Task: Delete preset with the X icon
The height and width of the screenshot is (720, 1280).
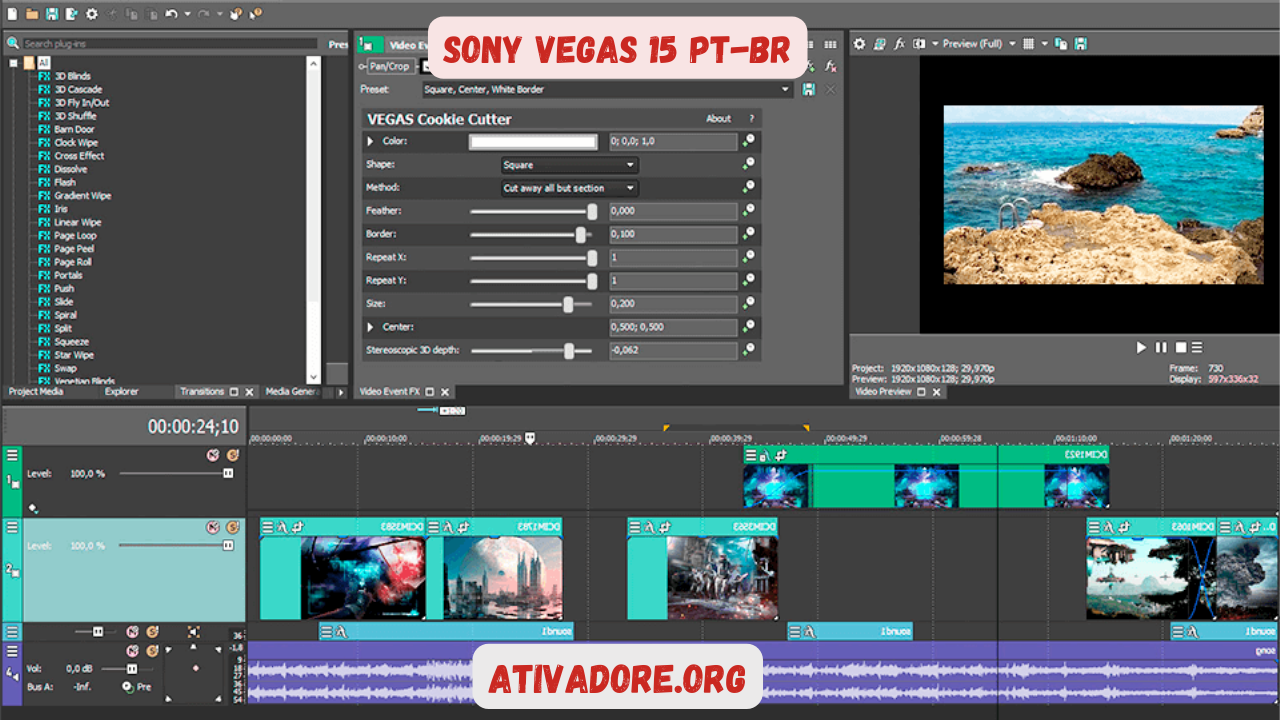Action: tap(830, 90)
